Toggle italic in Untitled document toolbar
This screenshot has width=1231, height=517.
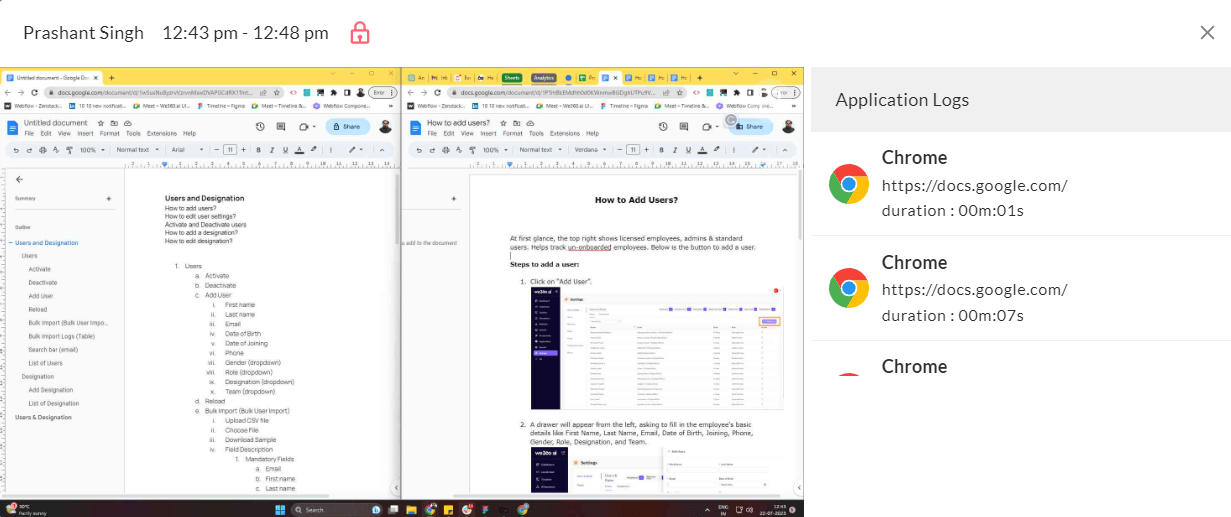coord(272,150)
